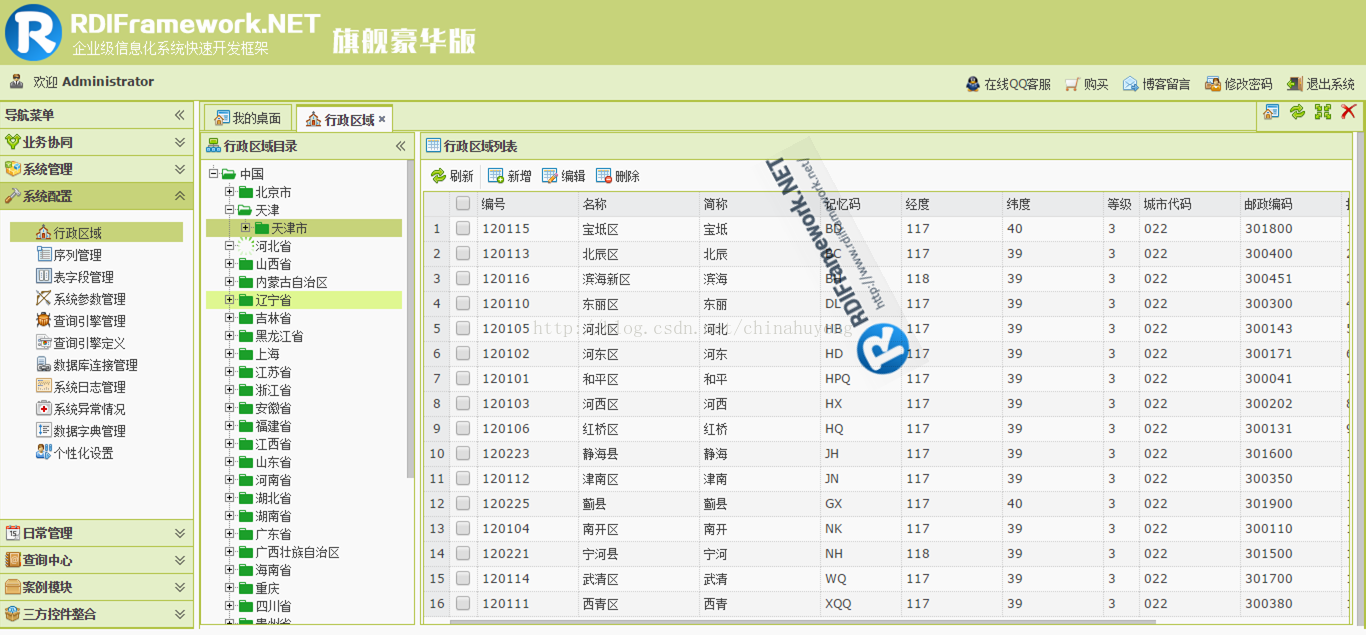Select 内蒙古自治区 in the tree

pyautogui.click(x=291, y=282)
